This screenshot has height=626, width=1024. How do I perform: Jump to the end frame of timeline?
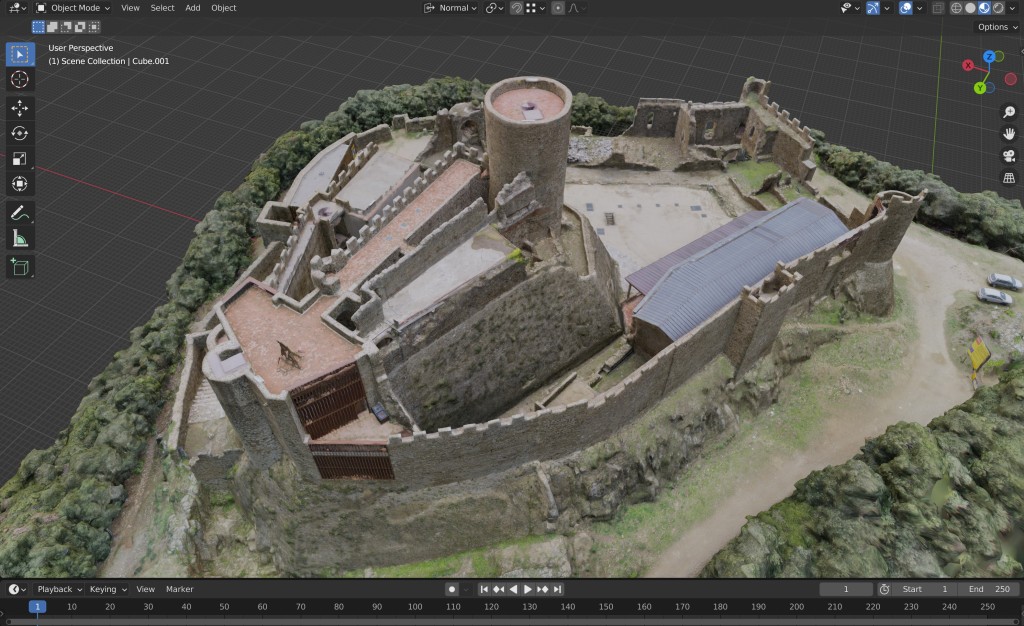[x=558, y=590]
